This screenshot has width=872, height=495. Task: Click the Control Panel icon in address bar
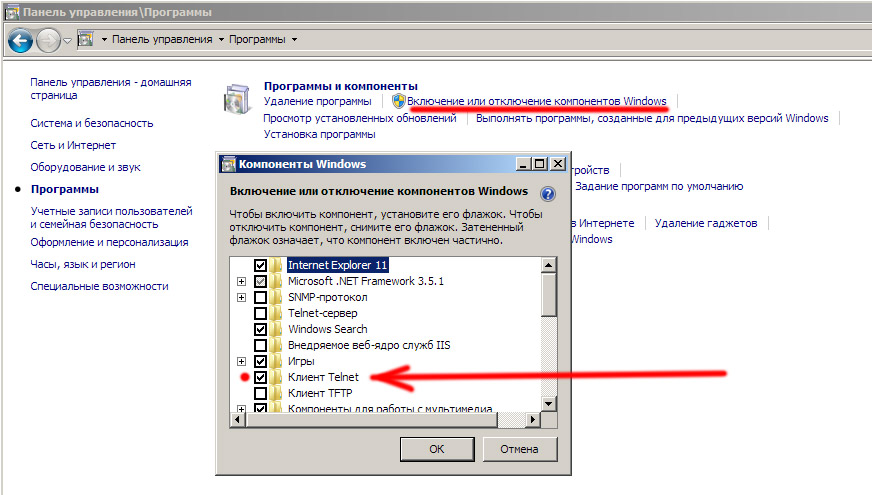pyautogui.click(x=86, y=40)
